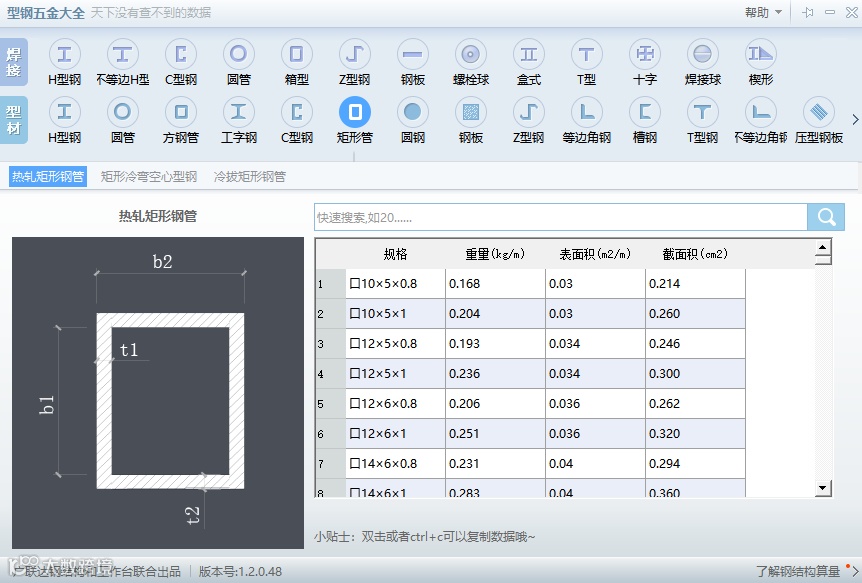The width and height of the screenshot is (862, 583).
Task: Switch to 焊接 category side tab
Action: (14, 62)
